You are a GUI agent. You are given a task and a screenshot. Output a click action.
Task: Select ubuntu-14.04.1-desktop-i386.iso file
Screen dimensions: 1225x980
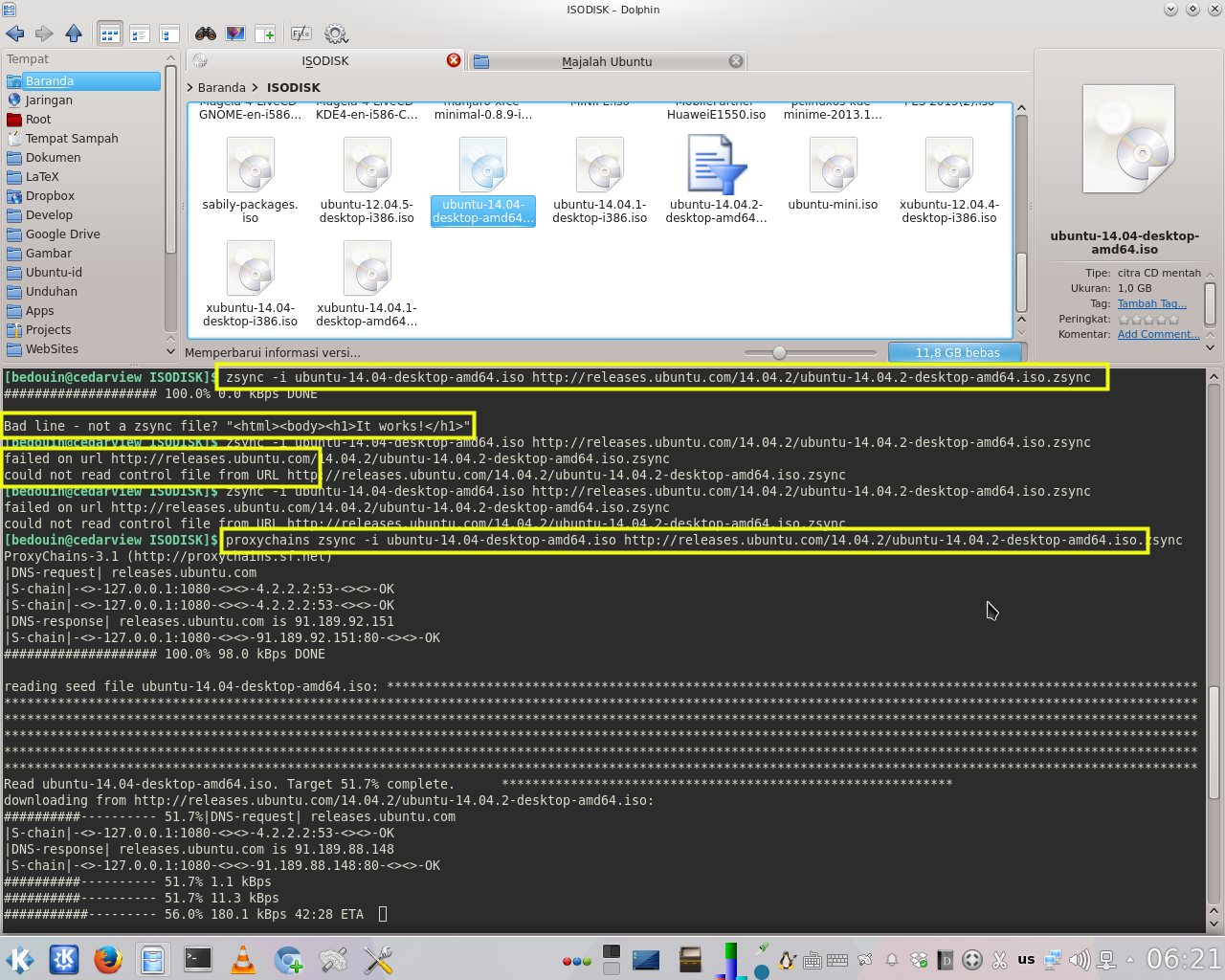(600, 180)
